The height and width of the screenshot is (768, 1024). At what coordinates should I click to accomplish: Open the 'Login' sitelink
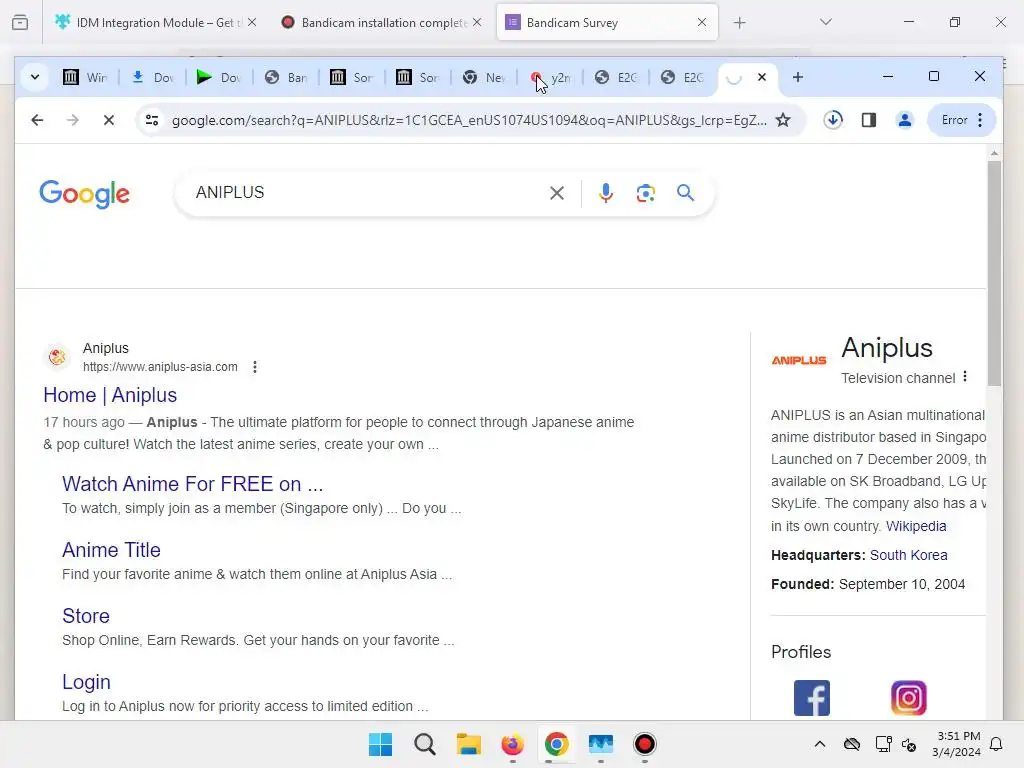coord(86,682)
